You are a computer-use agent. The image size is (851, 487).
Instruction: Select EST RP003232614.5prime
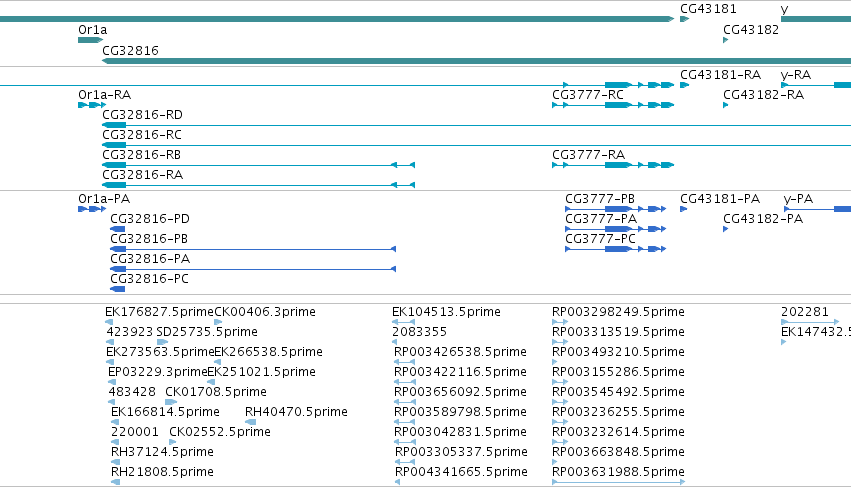tap(618, 432)
